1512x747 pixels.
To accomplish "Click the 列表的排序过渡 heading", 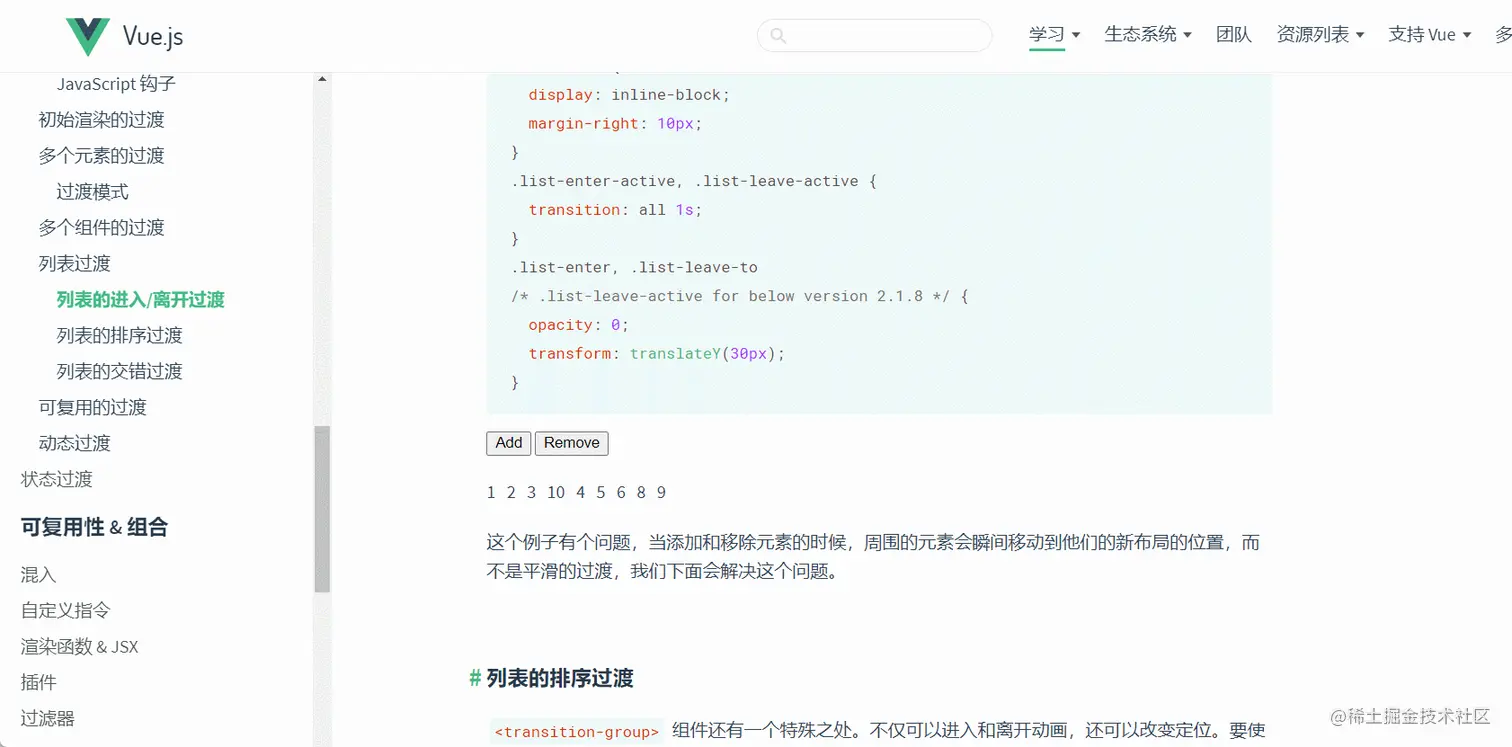I will click(560, 679).
